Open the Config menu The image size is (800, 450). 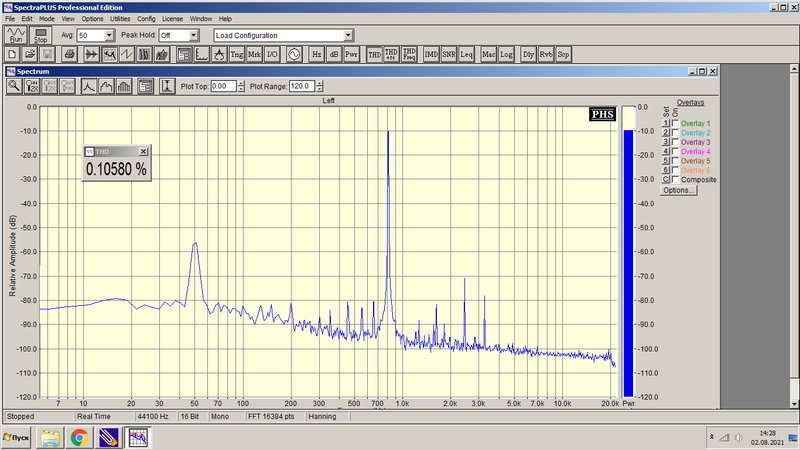point(146,18)
